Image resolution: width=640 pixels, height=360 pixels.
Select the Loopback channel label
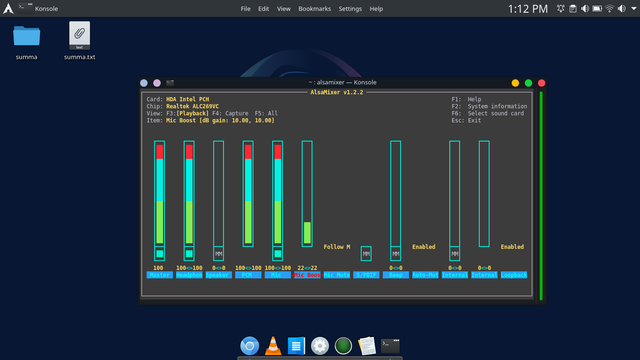tap(513, 275)
